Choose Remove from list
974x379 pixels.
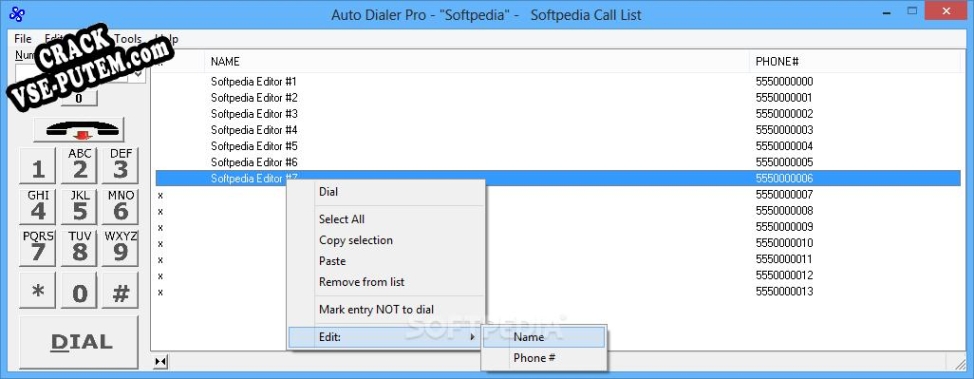click(x=386, y=282)
